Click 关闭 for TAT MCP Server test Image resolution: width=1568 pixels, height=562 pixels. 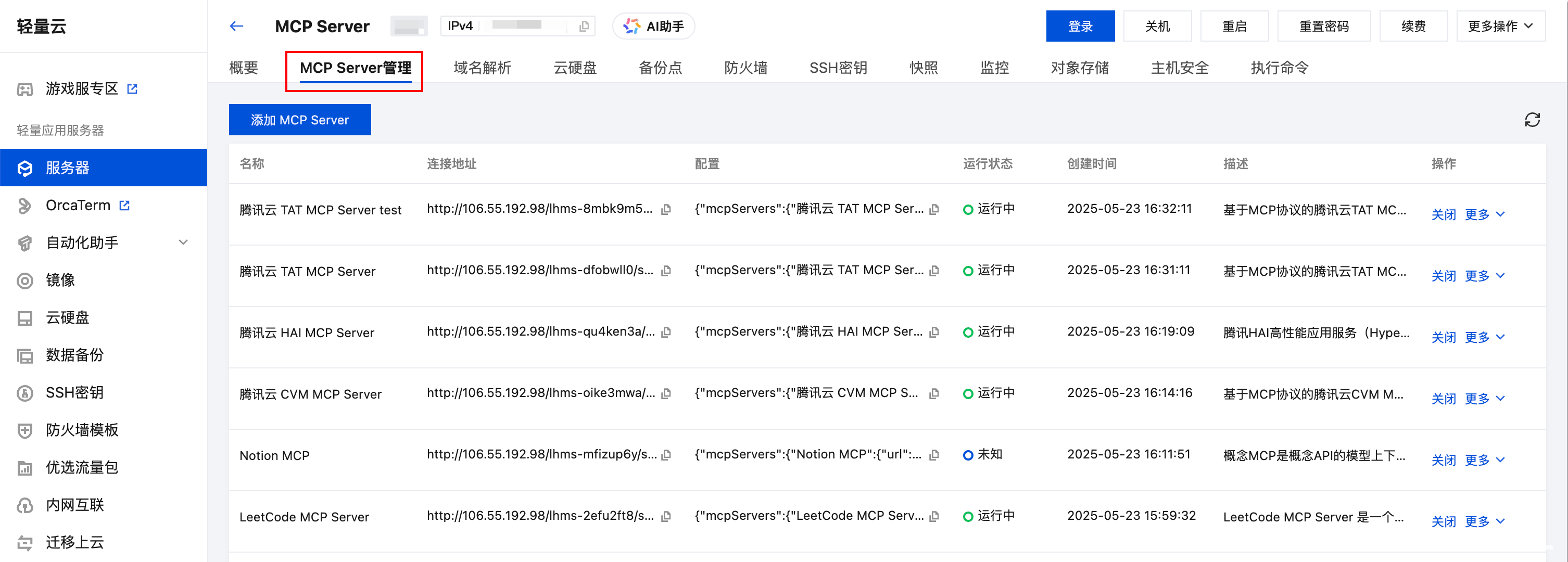click(1443, 215)
